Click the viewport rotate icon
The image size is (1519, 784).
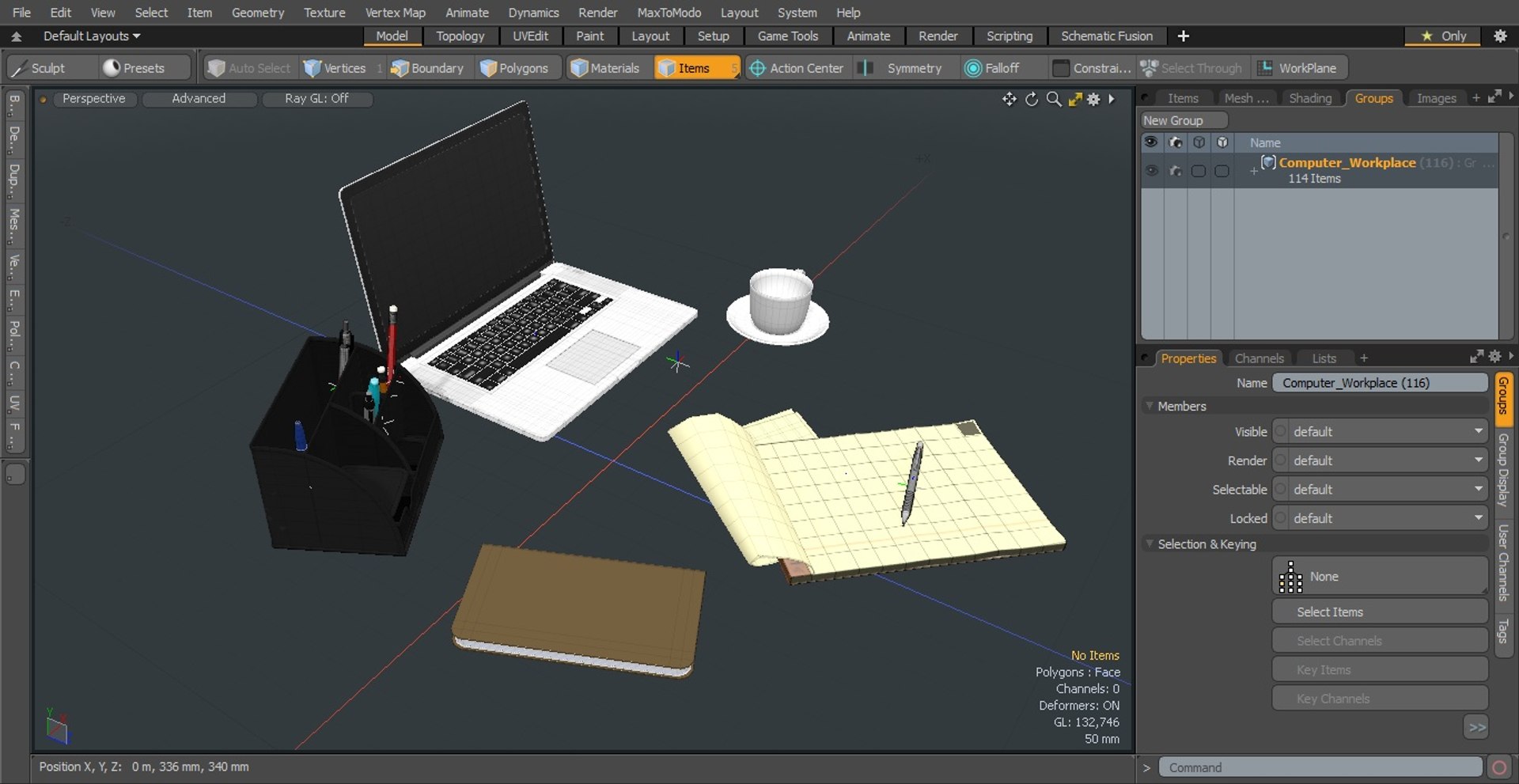point(1032,99)
